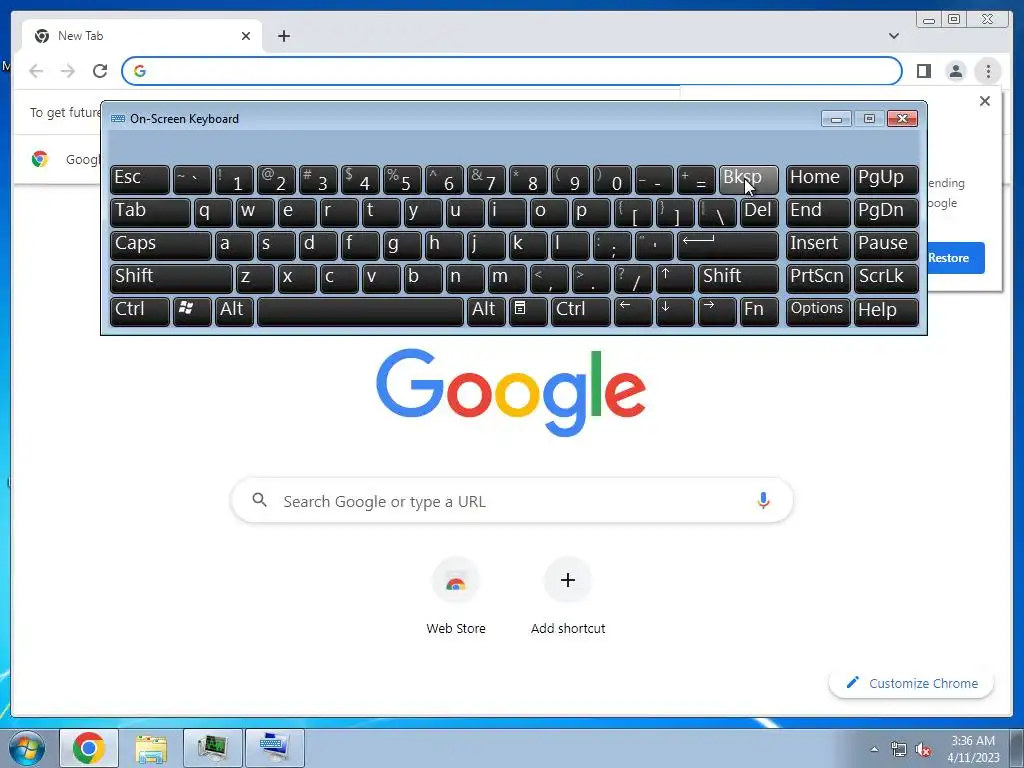This screenshot has height=768, width=1024.
Task: Toggle Chrome's side panel icon
Action: [923, 71]
